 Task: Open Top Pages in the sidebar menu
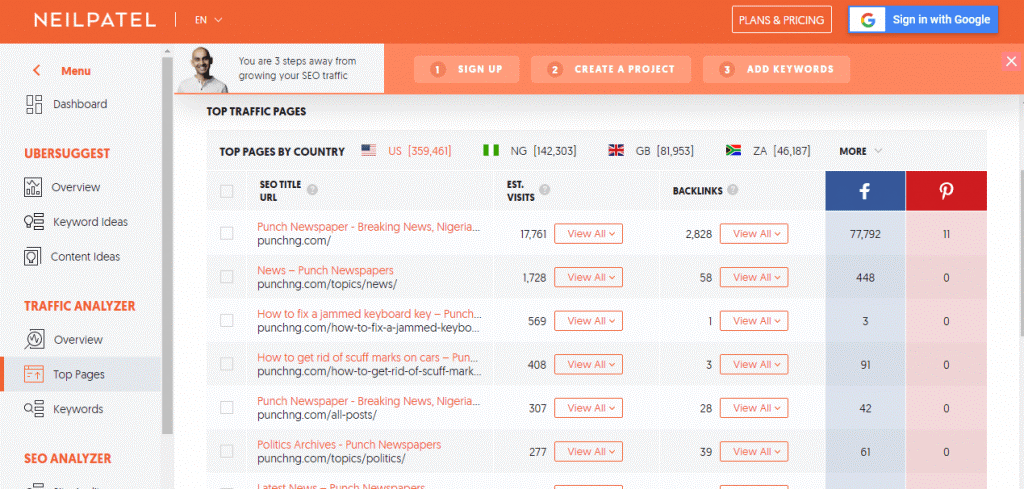(x=80, y=374)
